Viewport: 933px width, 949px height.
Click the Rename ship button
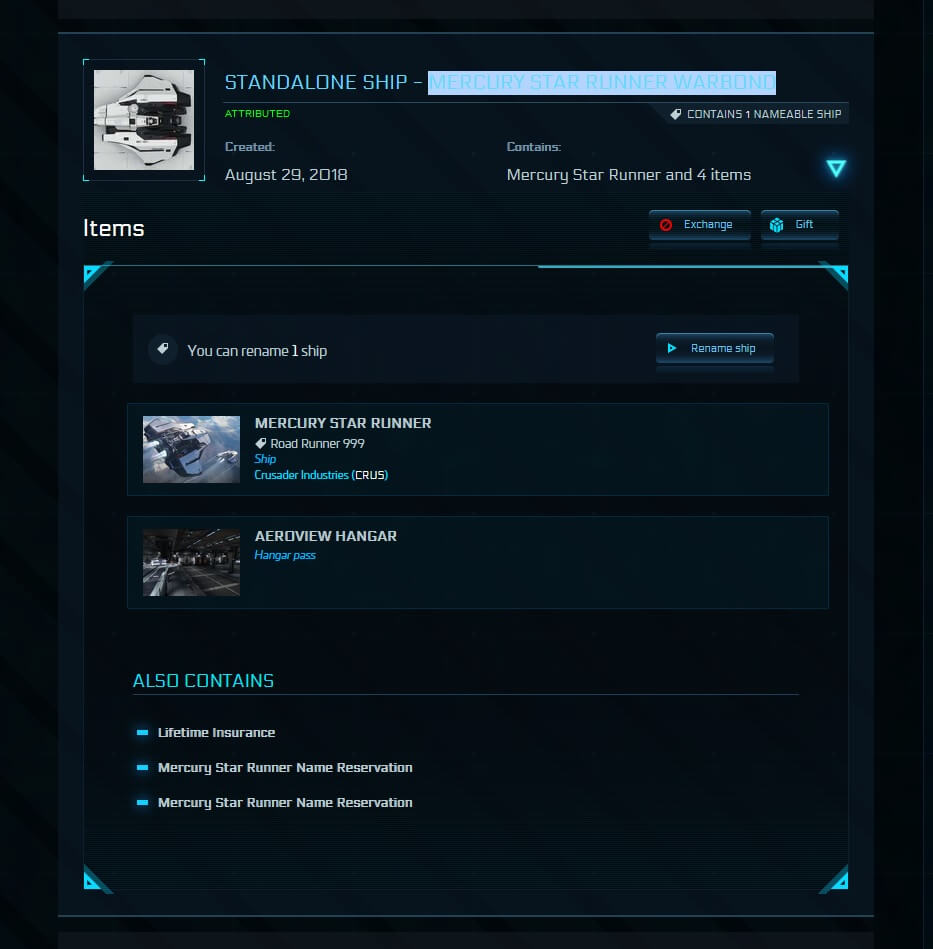[715, 349]
